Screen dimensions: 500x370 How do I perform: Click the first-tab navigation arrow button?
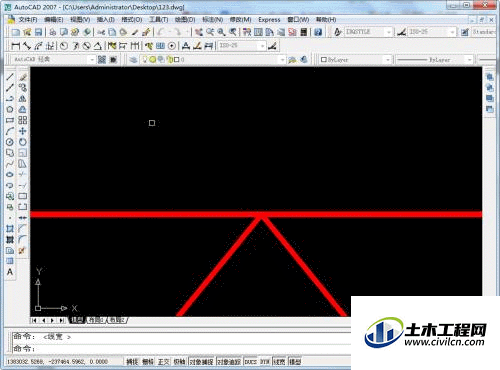[x=34, y=320]
